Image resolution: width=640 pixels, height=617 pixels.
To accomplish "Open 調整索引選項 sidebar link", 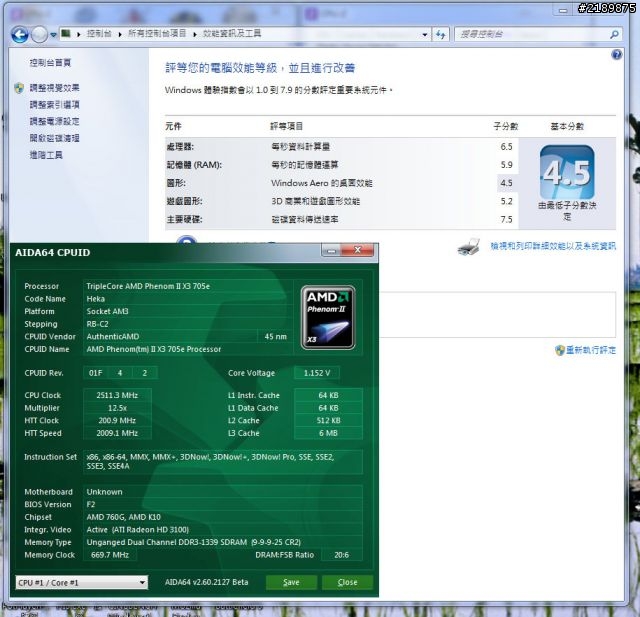I will pyautogui.click(x=54, y=104).
